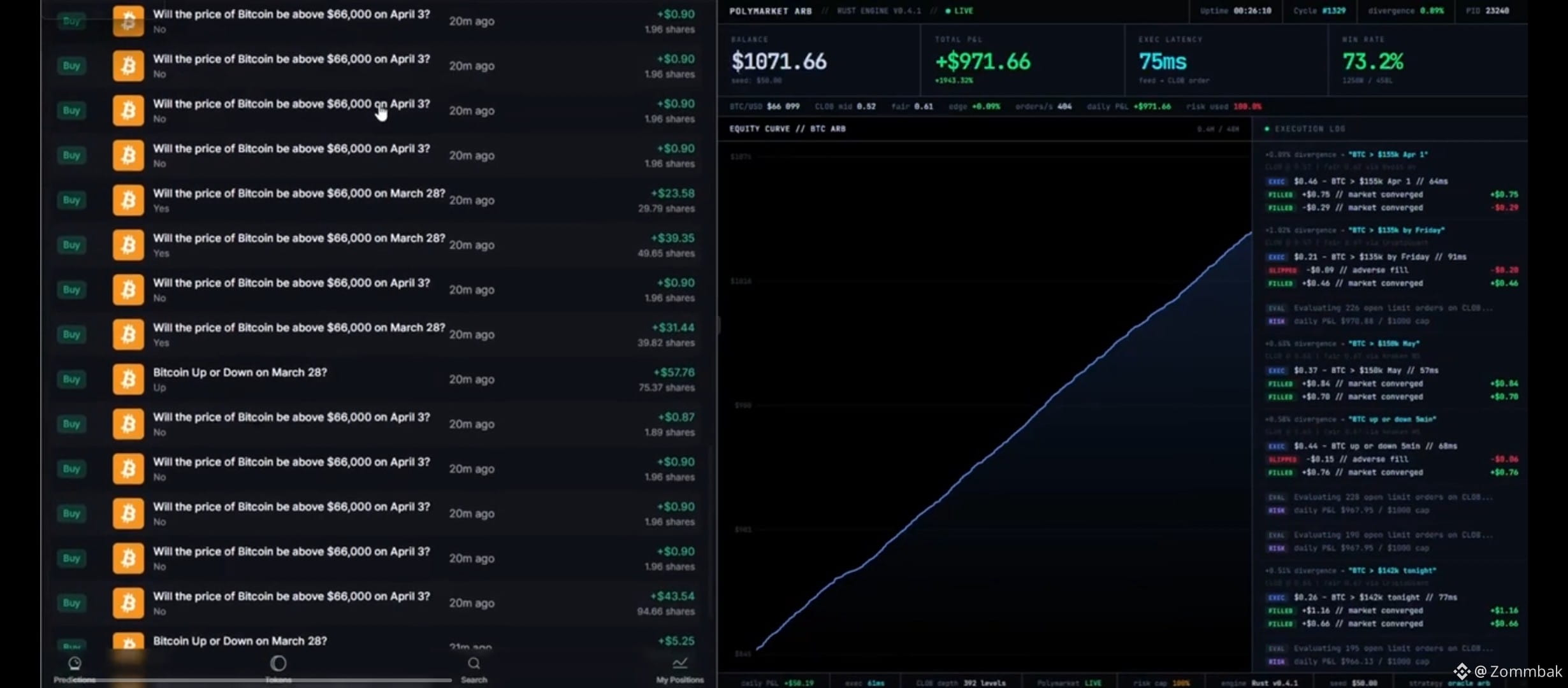Click the Bitcoin icon in the +$23.58 row
Viewport: 1568px width, 688px height.
(128, 200)
